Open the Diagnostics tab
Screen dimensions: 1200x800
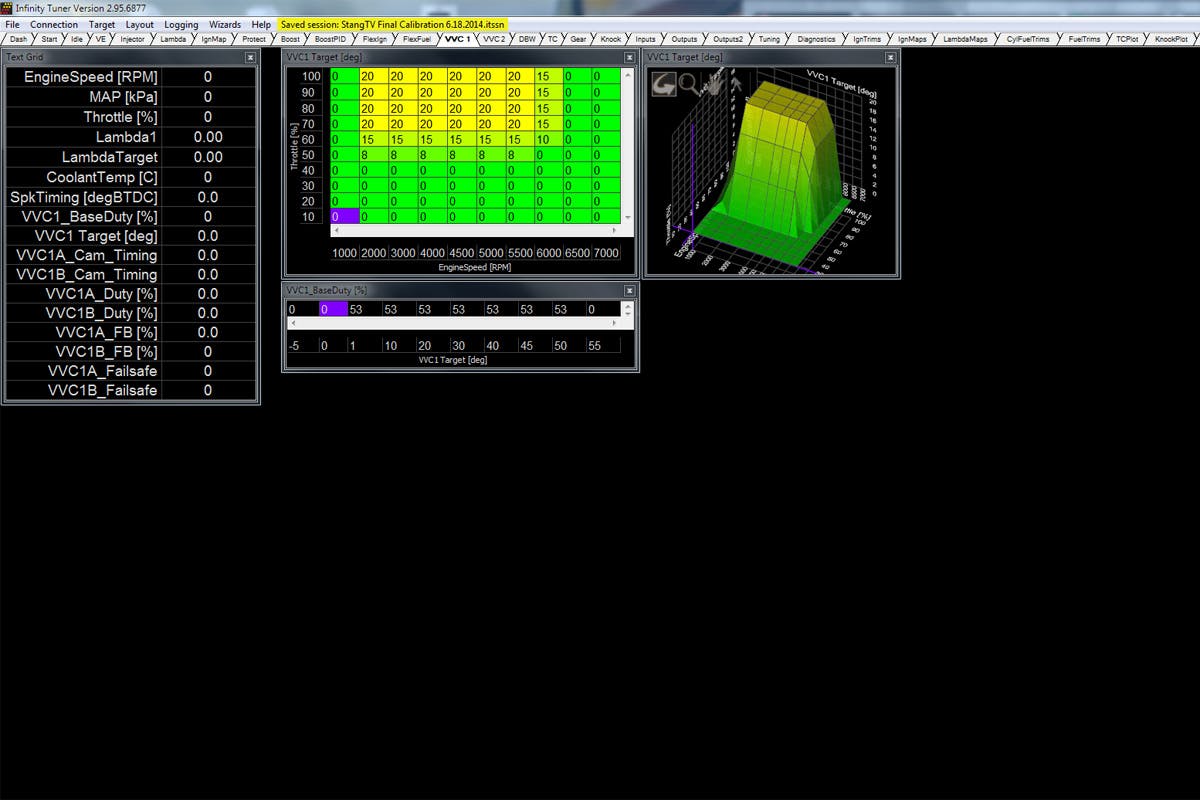(816, 39)
